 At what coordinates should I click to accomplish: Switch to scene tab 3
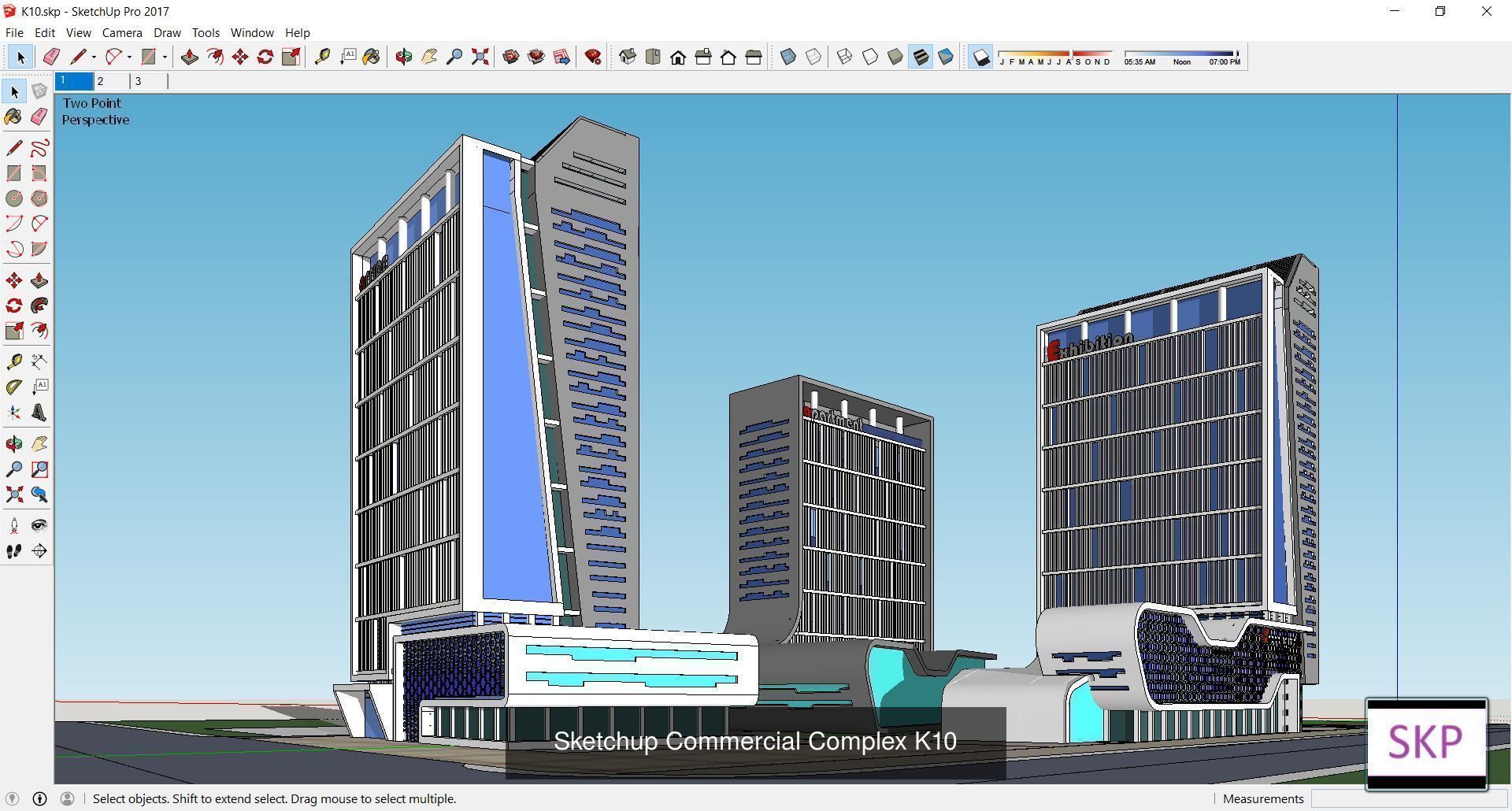[x=149, y=81]
